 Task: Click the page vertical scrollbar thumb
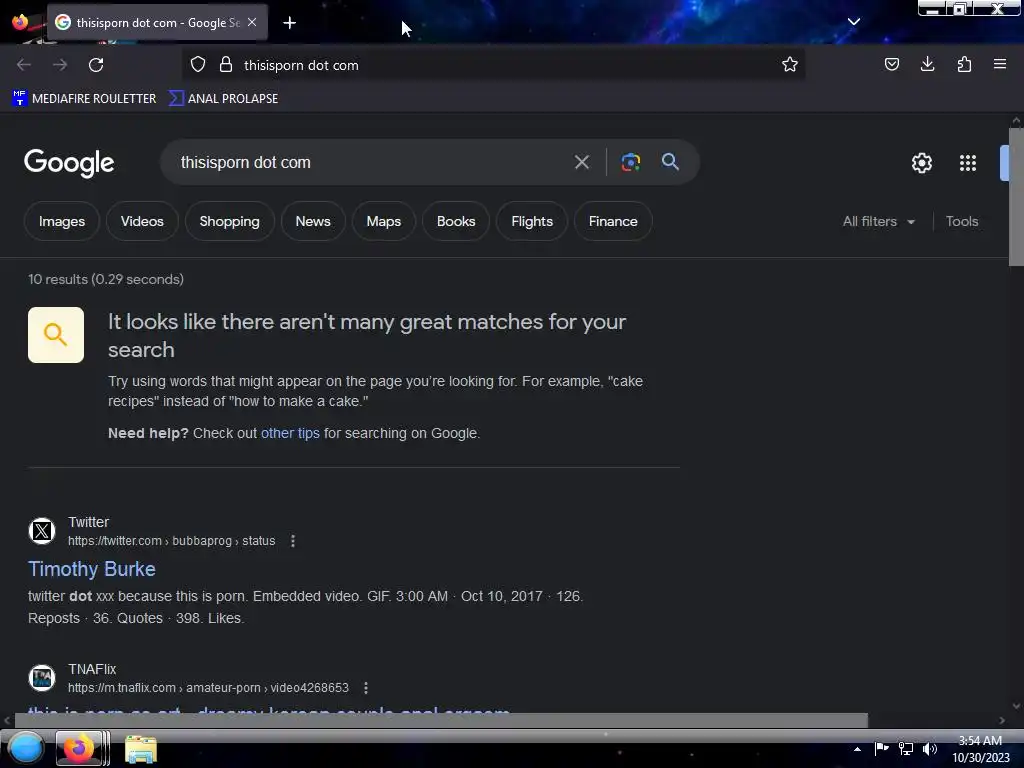1016,197
